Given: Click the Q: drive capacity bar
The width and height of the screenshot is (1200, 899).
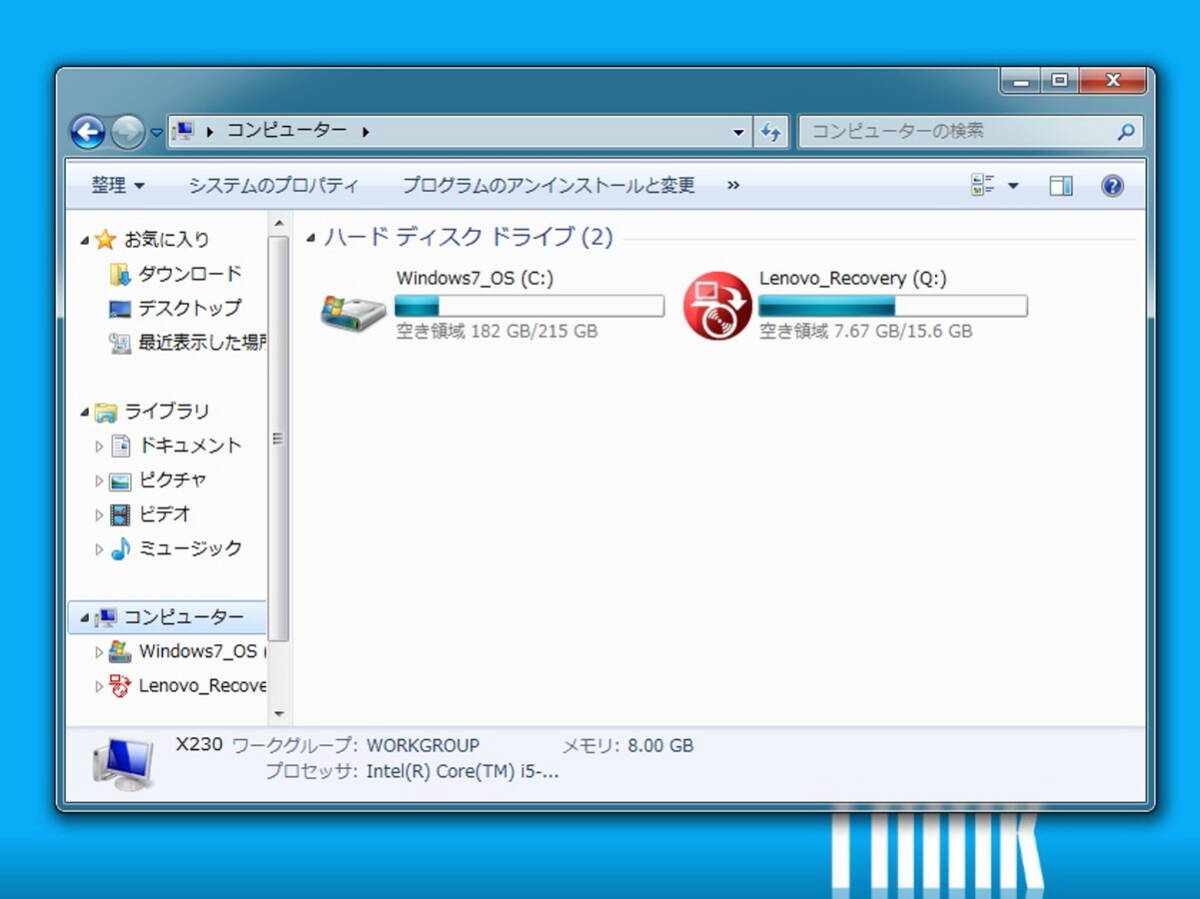Looking at the screenshot, I should (x=893, y=306).
